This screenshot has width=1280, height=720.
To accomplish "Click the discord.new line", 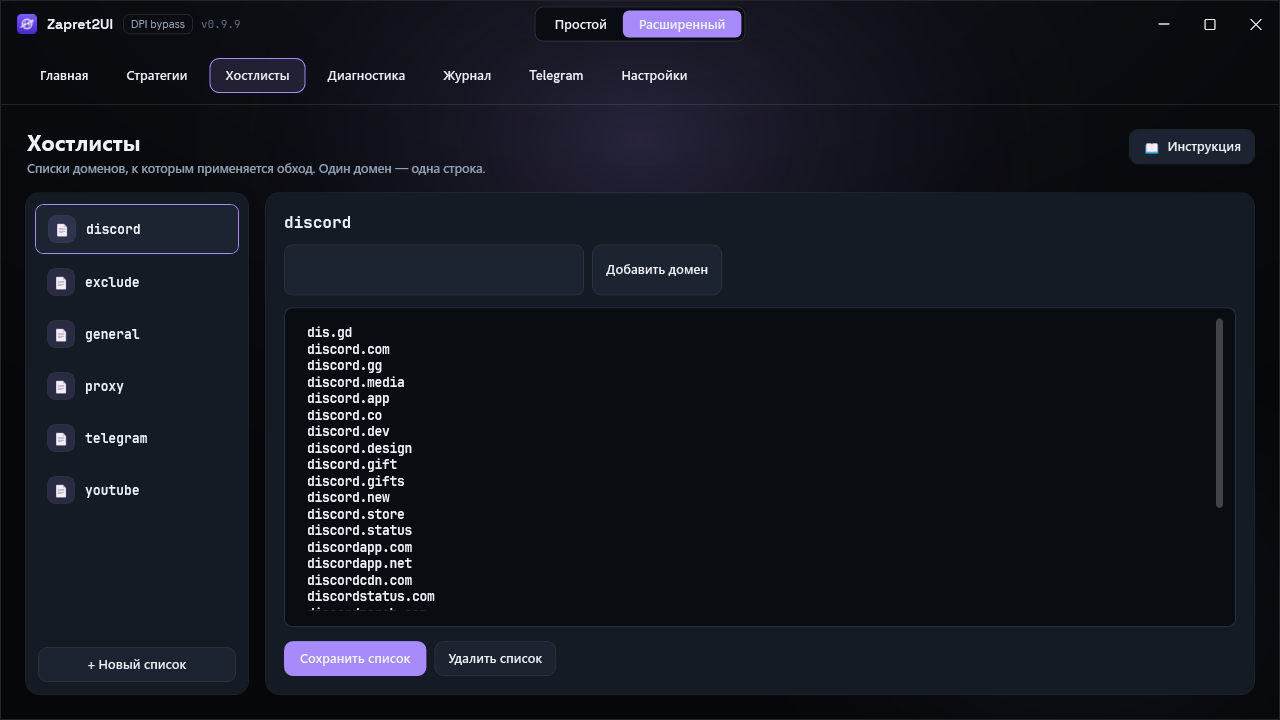I will pyautogui.click(x=348, y=498).
